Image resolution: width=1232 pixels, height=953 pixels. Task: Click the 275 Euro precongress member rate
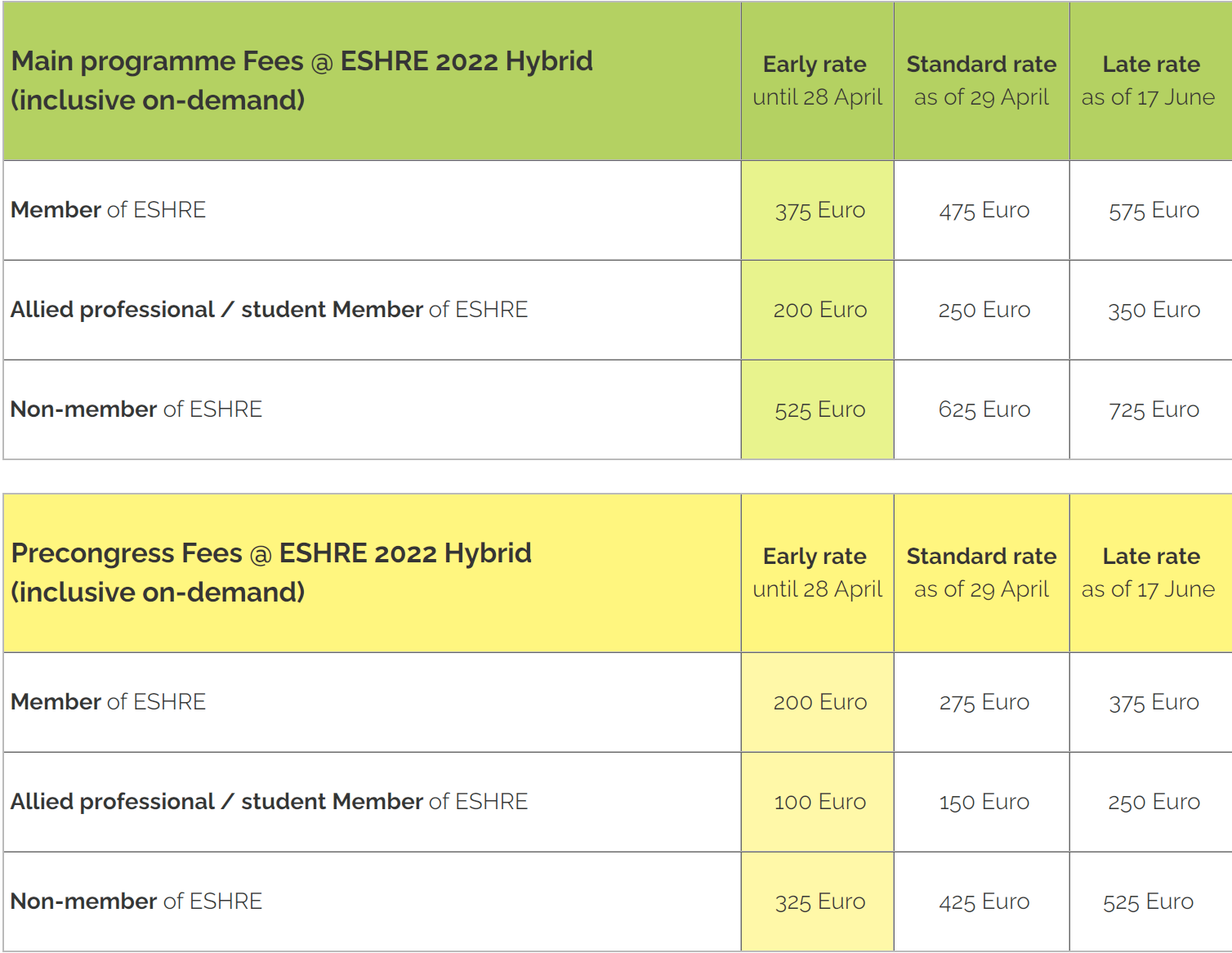tap(984, 702)
